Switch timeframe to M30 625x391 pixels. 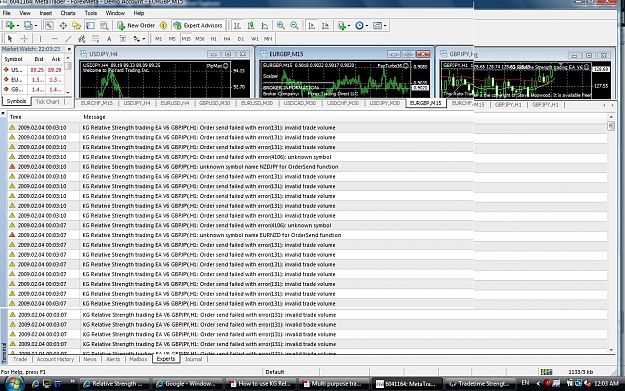pyautogui.click(x=200, y=39)
